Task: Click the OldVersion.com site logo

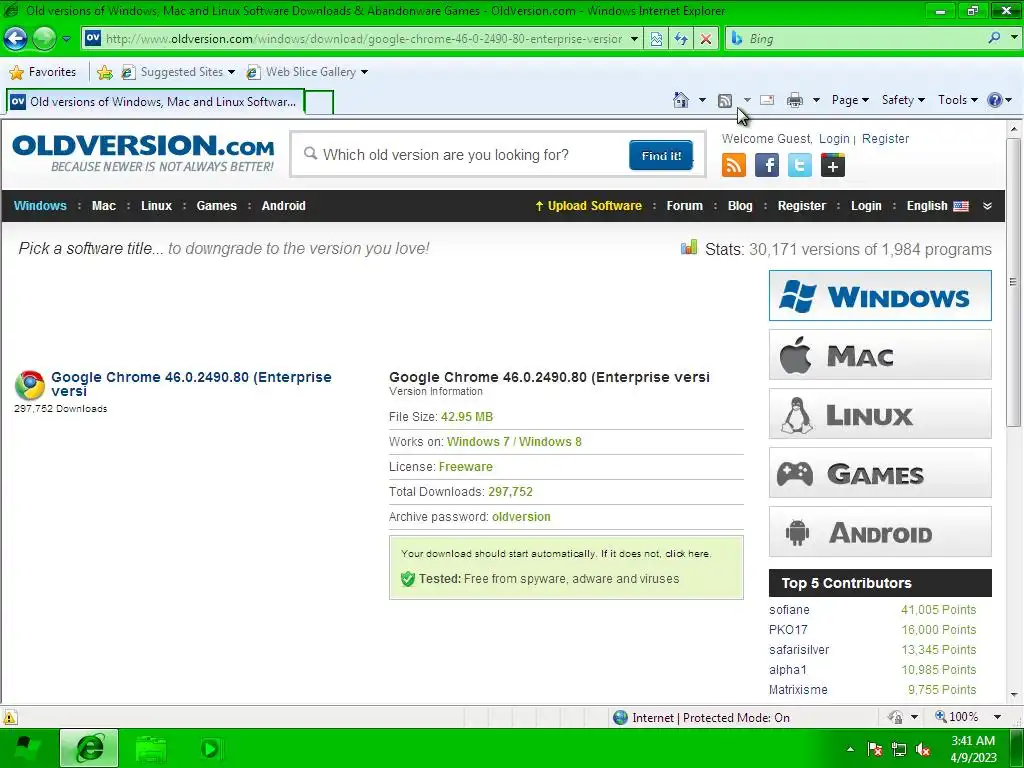Action: tap(143, 153)
